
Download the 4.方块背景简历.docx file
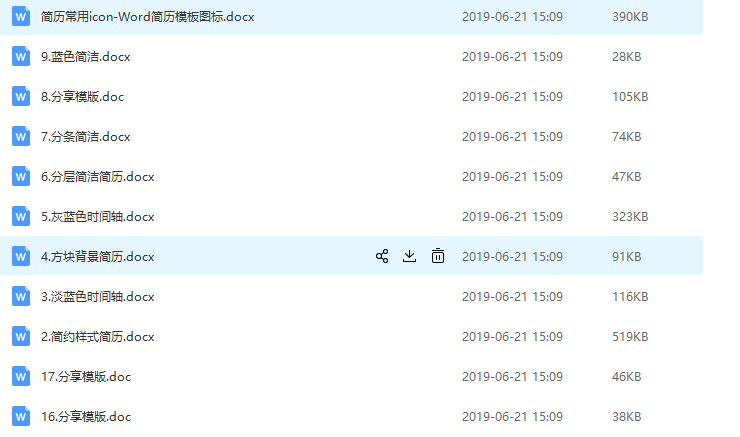click(x=409, y=256)
